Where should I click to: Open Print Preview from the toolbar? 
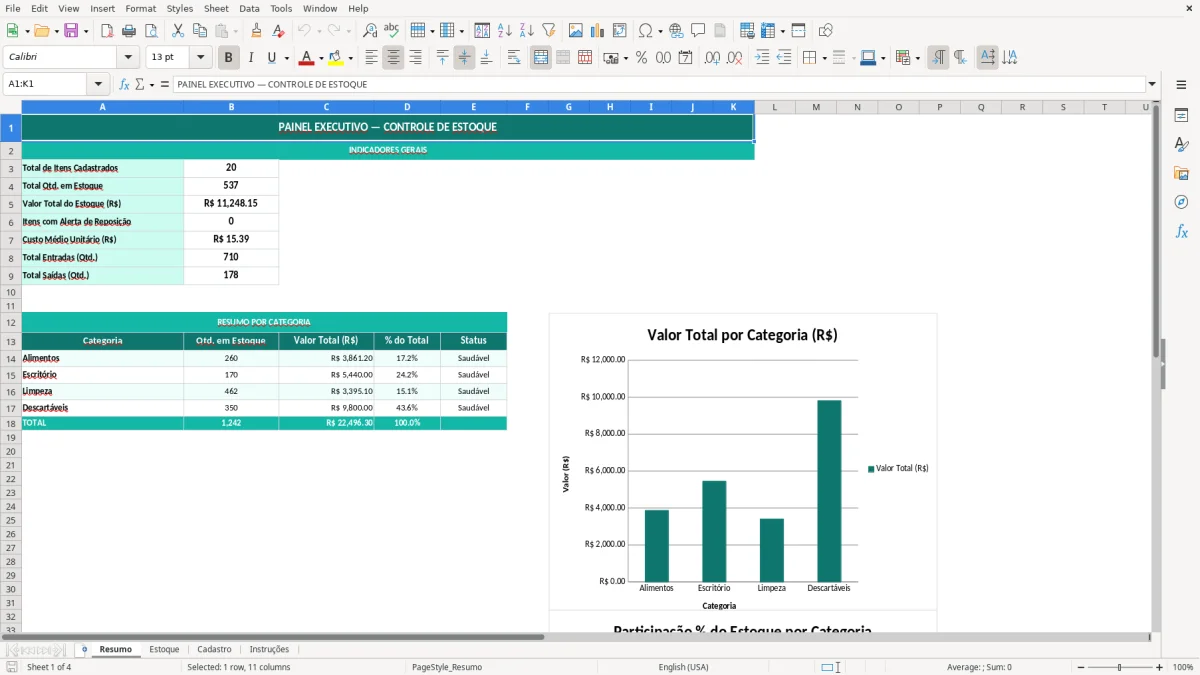click(x=151, y=31)
